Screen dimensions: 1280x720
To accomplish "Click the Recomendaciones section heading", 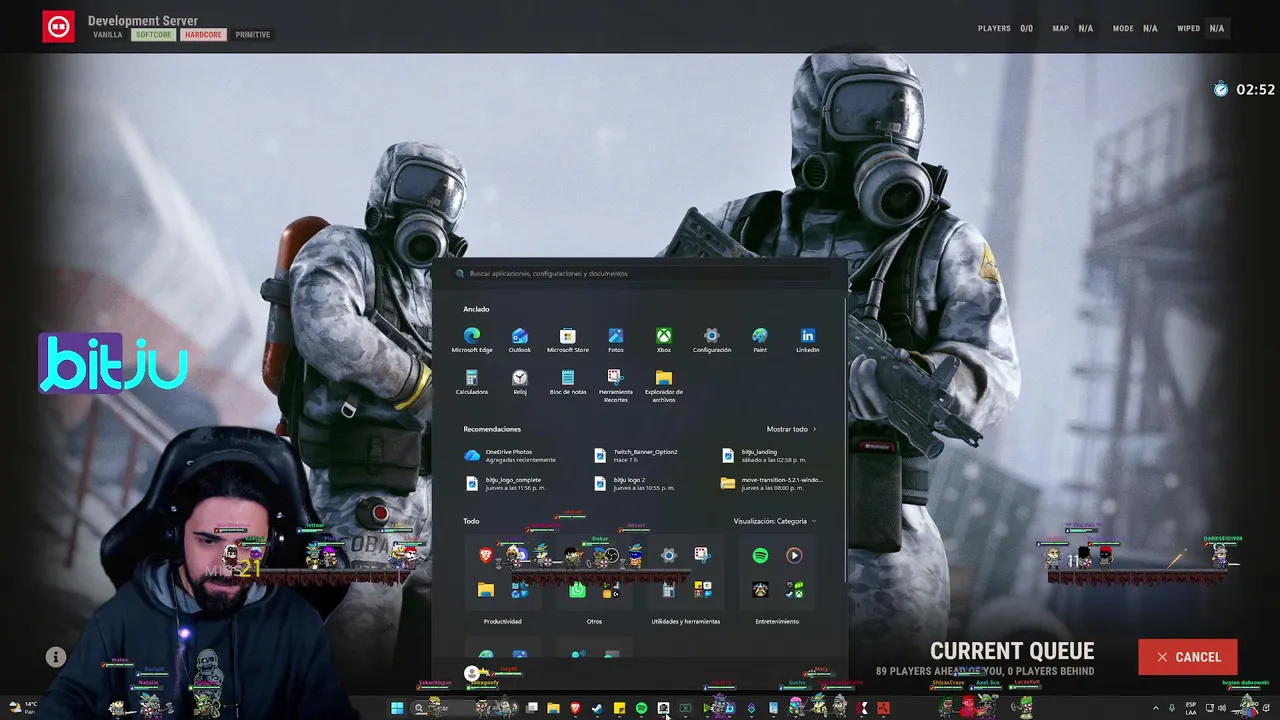I will [x=492, y=429].
